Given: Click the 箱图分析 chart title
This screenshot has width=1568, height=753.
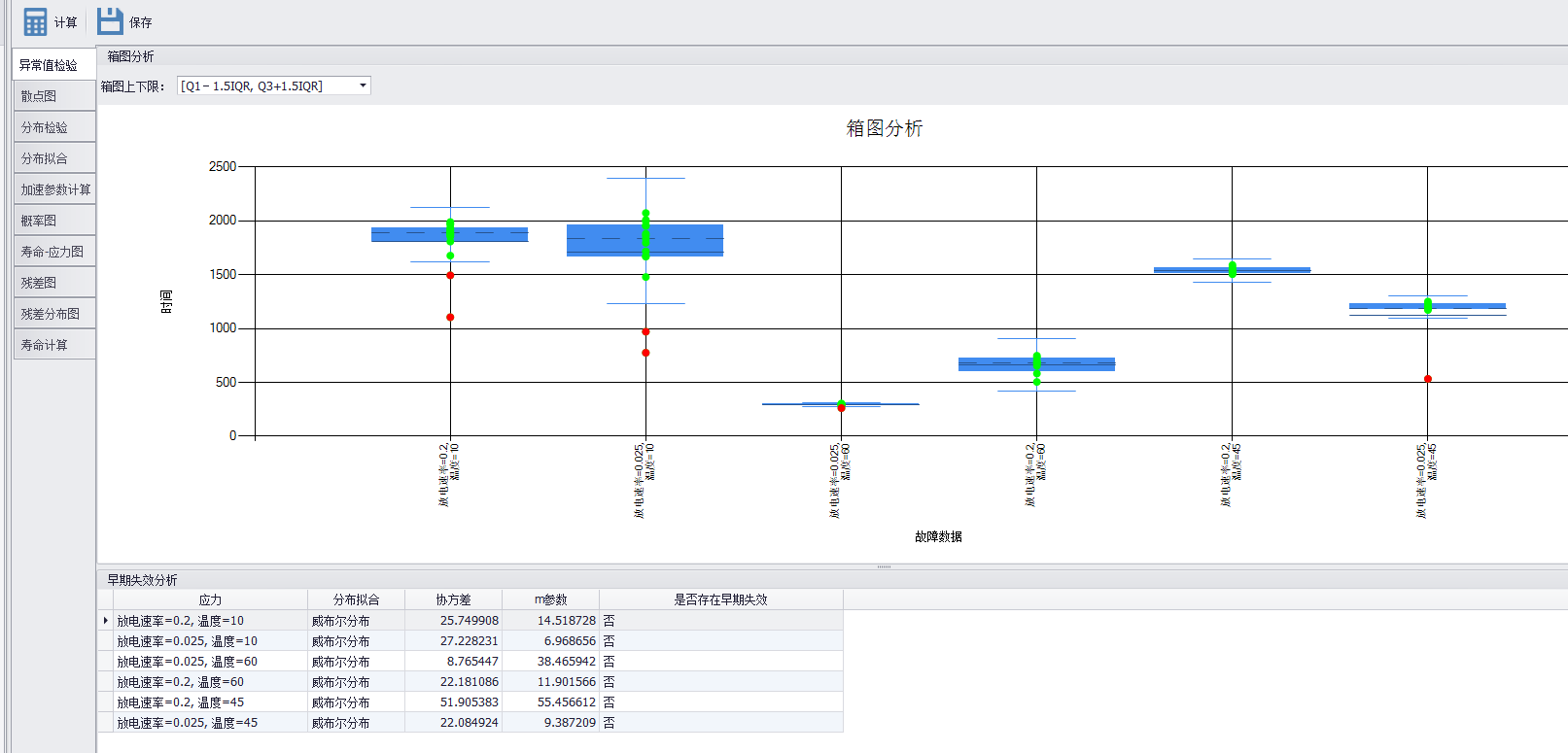Looking at the screenshot, I should (x=885, y=128).
